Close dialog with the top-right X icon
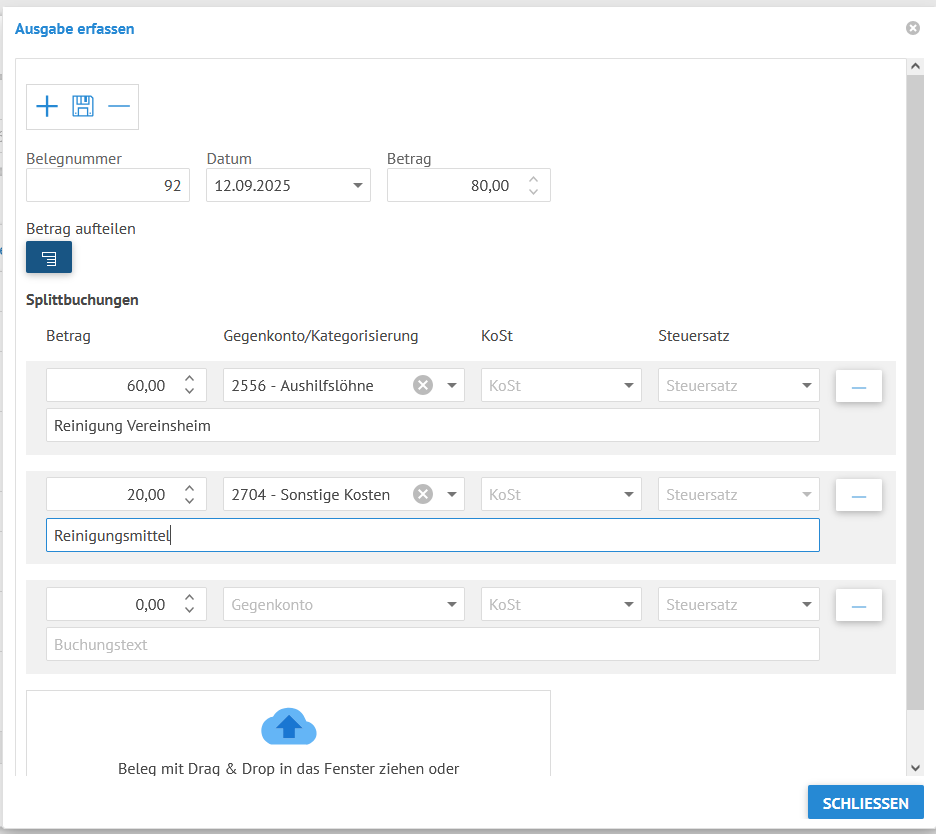Screen dimensions: 936x834 click(x=912, y=29)
